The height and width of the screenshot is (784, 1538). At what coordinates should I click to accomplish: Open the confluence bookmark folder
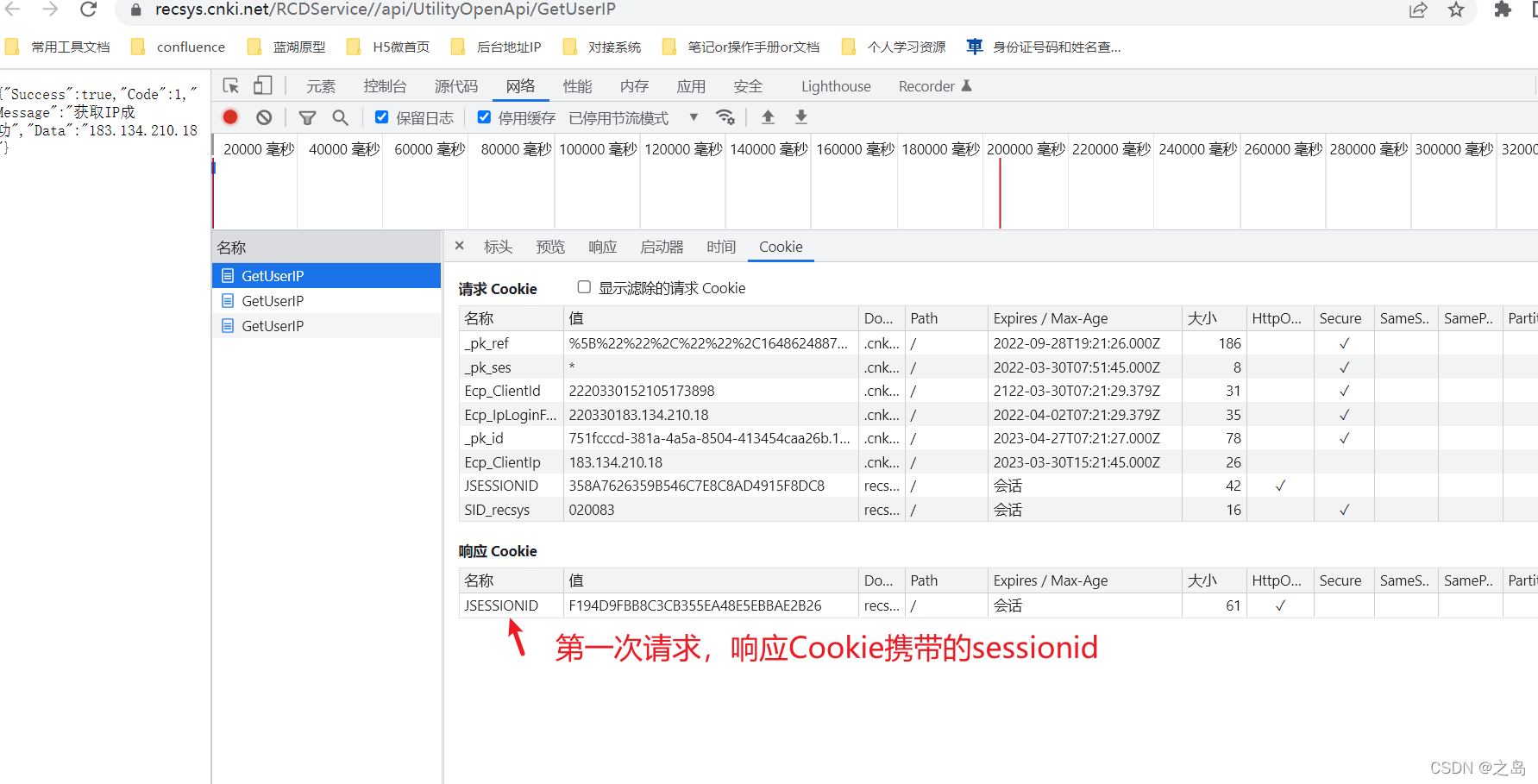[x=178, y=47]
